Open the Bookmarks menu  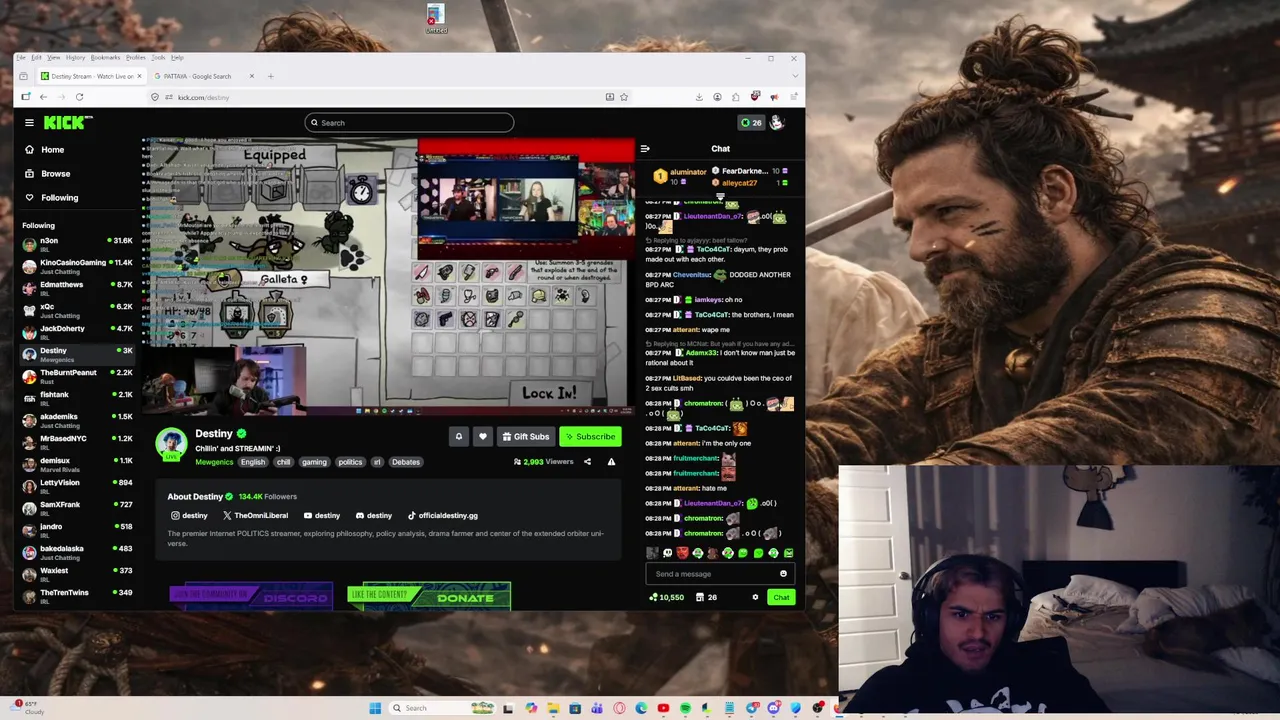pyautogui.click(x=105, y=58)
